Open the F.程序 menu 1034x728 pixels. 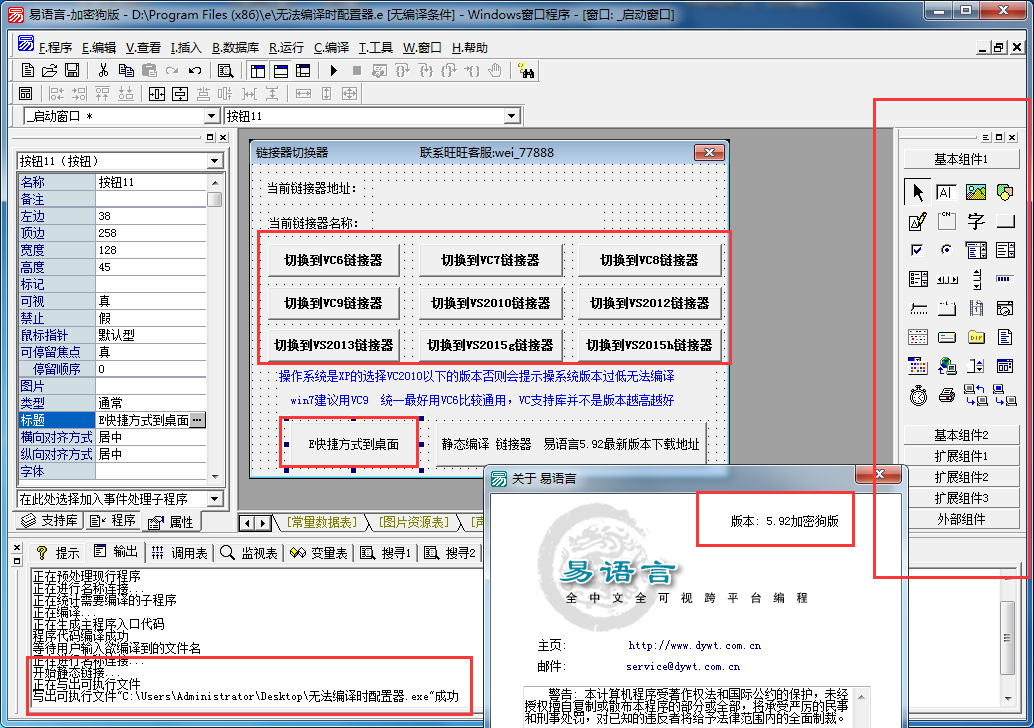55,47
